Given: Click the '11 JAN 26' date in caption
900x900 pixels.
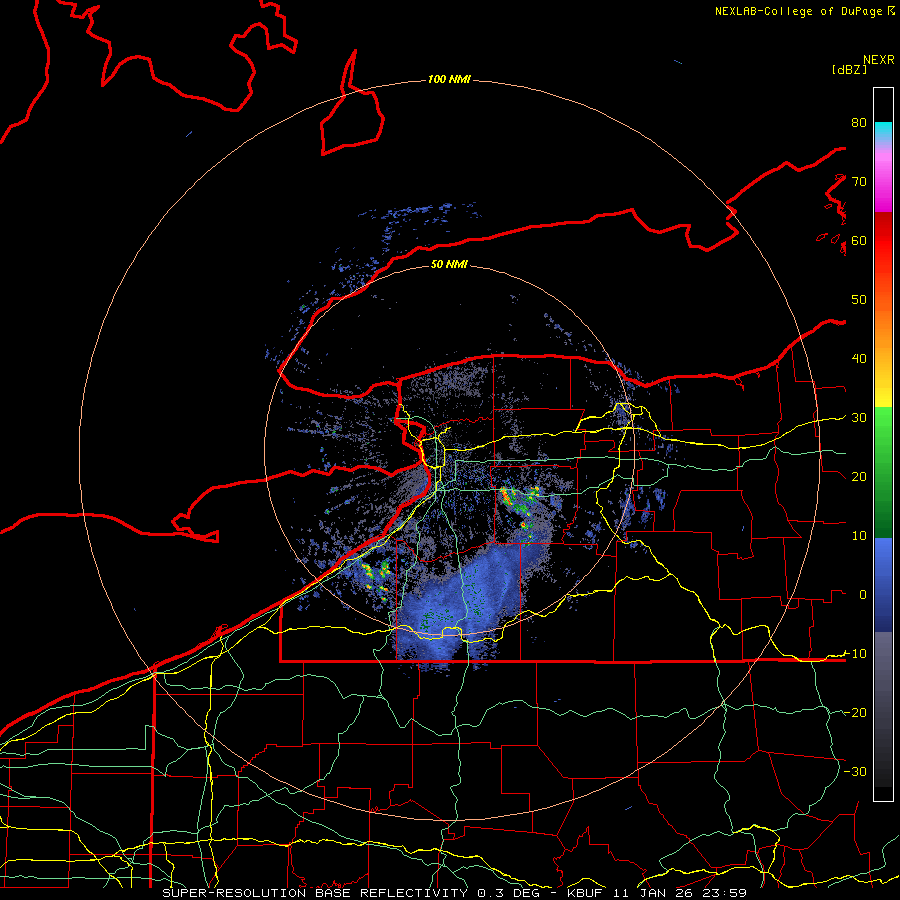Looking at the screenshot, I should point(654,893).
